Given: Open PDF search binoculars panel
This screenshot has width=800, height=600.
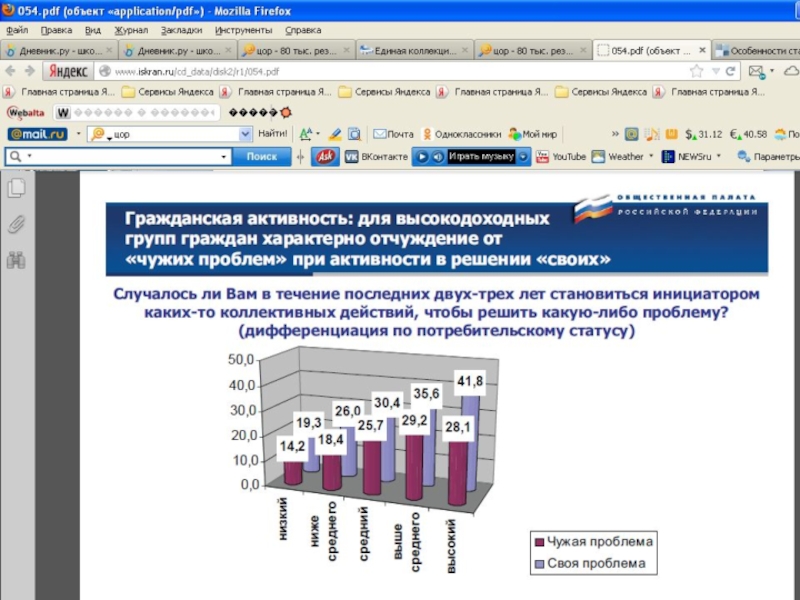Looking at the screenshot, I should pos(16,260).
